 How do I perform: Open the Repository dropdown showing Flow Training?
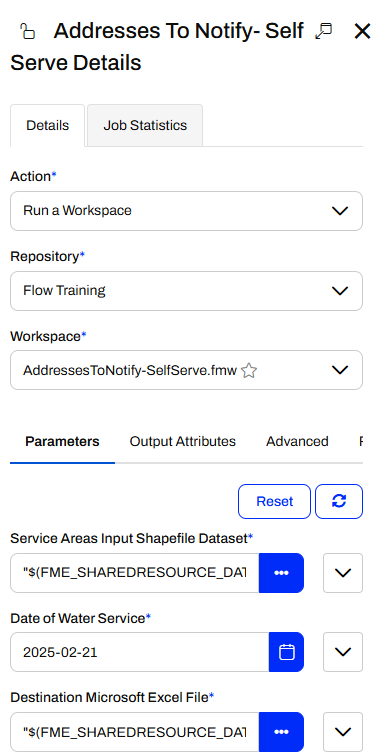pos(186,291)
